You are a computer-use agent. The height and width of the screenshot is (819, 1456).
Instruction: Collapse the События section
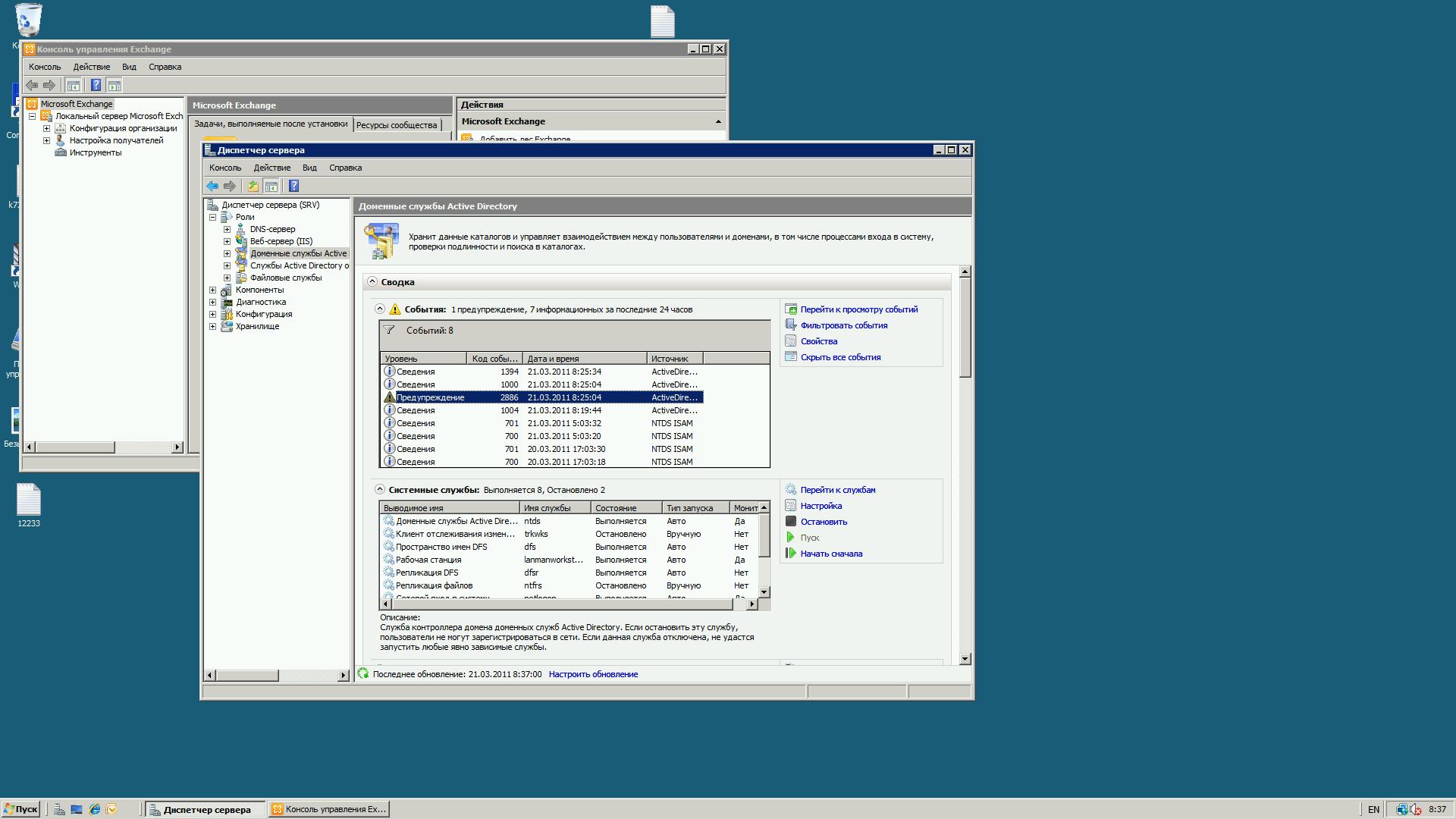coord(380,309)
